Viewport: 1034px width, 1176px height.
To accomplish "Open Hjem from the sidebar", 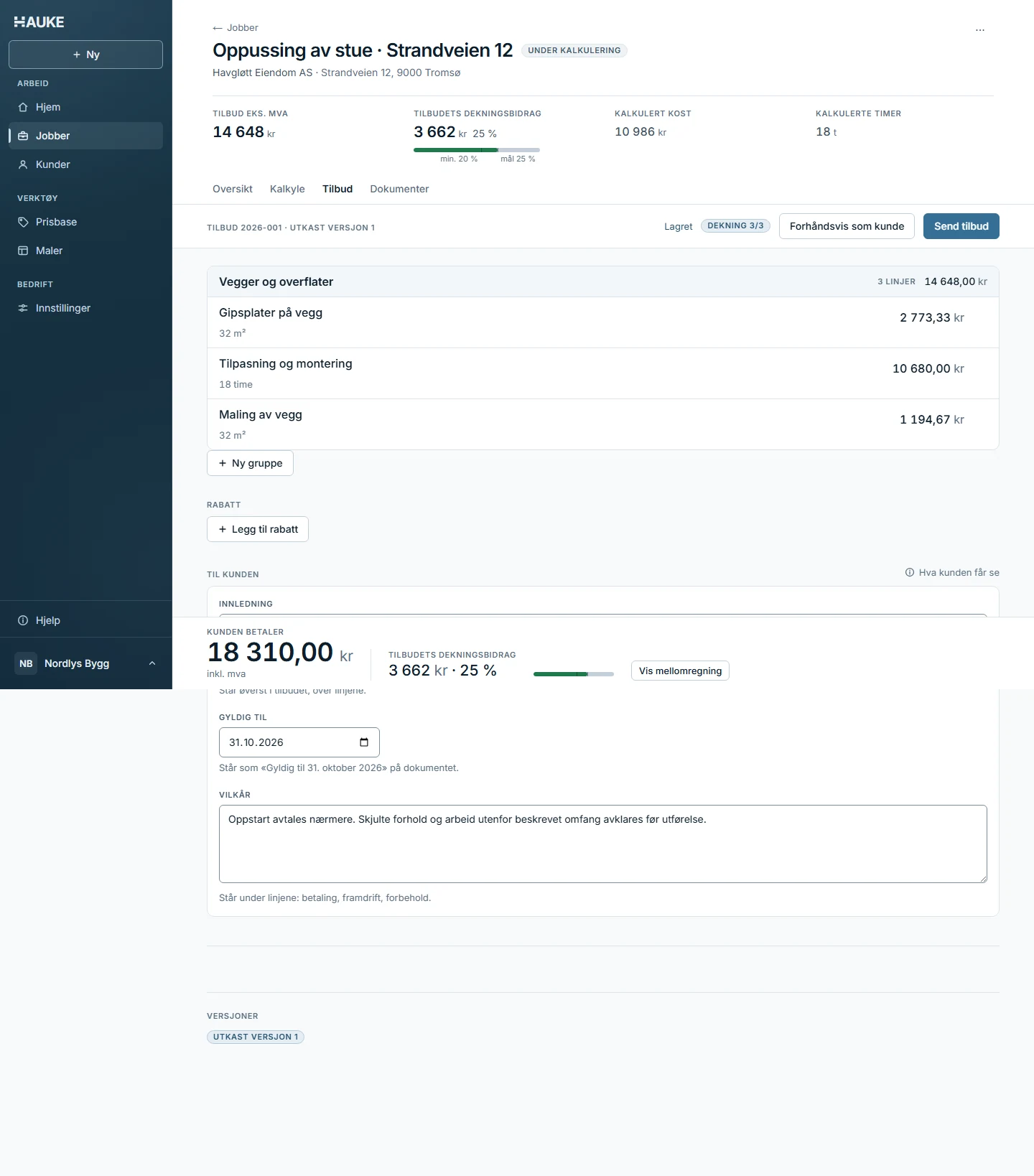I will coord(85,107).
